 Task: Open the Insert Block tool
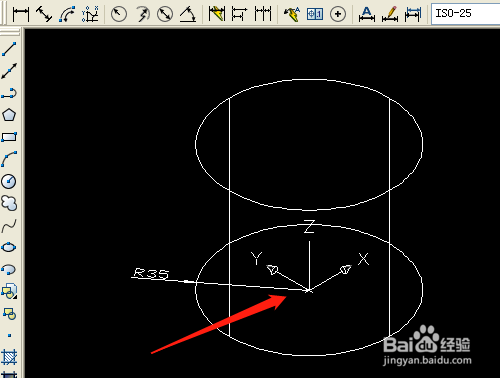(9, 291)
